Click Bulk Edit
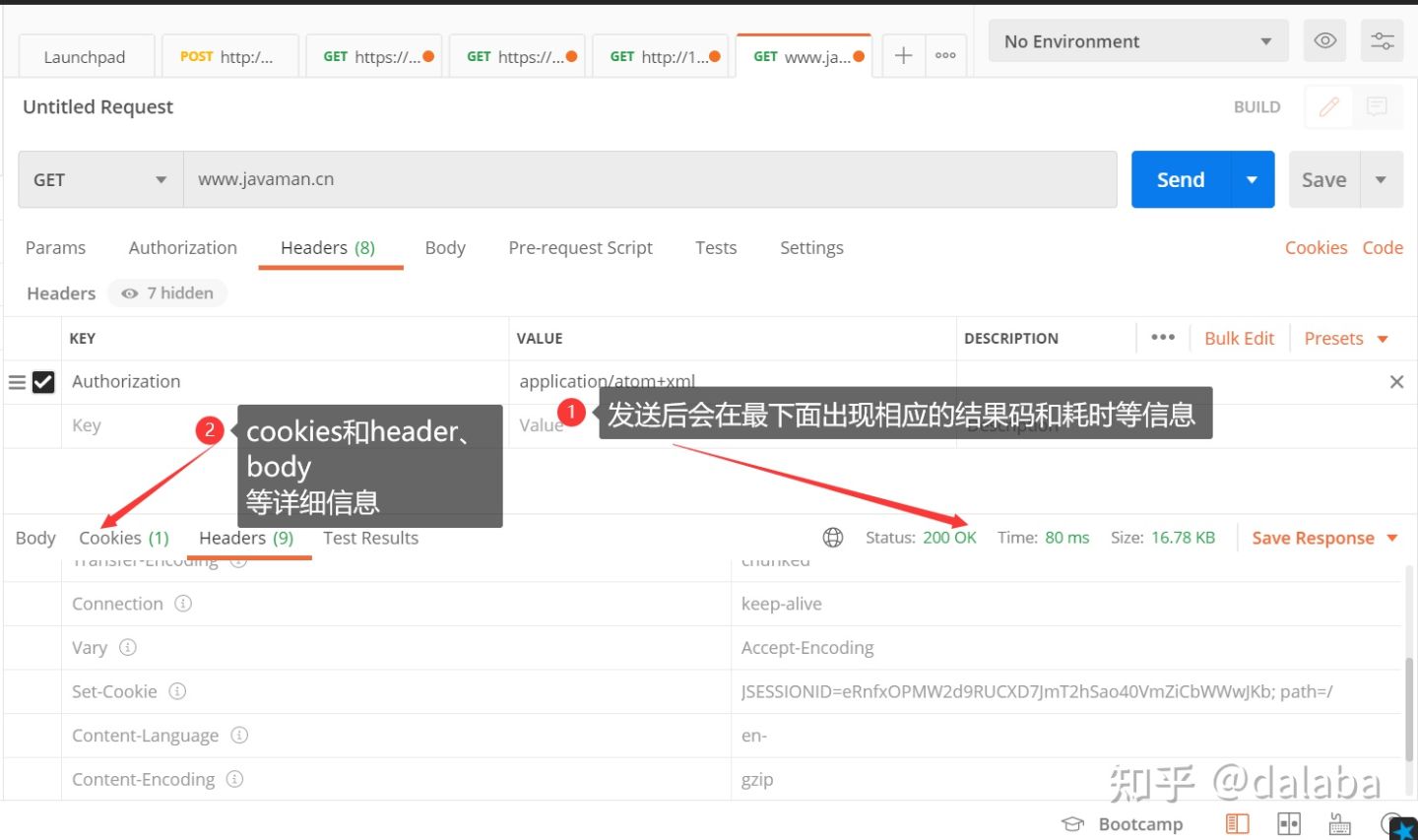Viewport: 1418px width, 840px height. [1239, 338]
